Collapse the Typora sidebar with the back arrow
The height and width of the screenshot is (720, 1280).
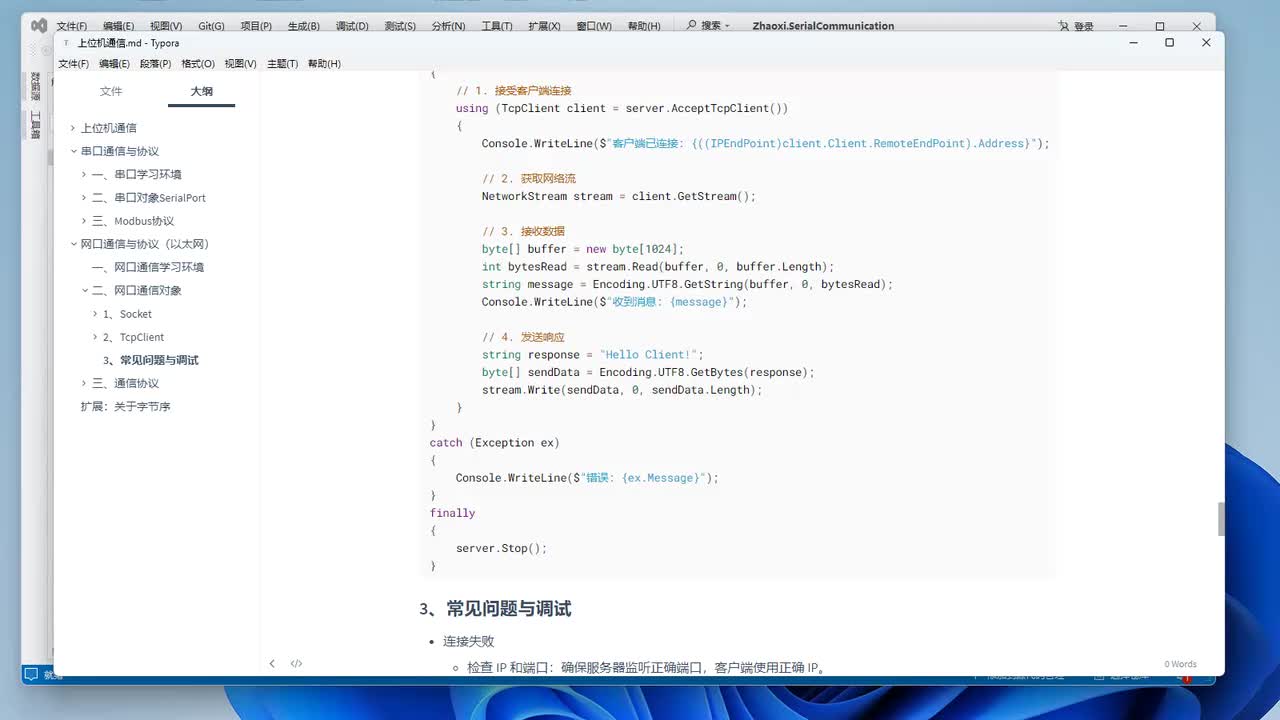[x=272, y=663]
